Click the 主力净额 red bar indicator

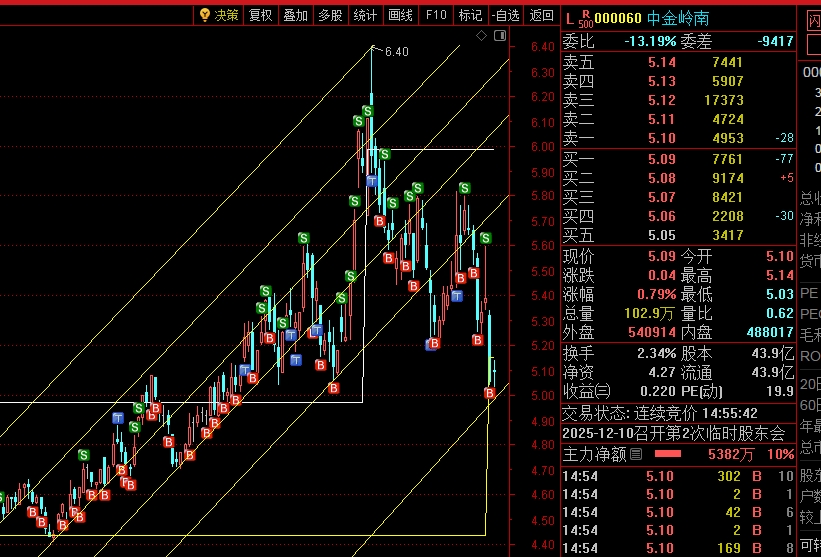pos(668,454)
